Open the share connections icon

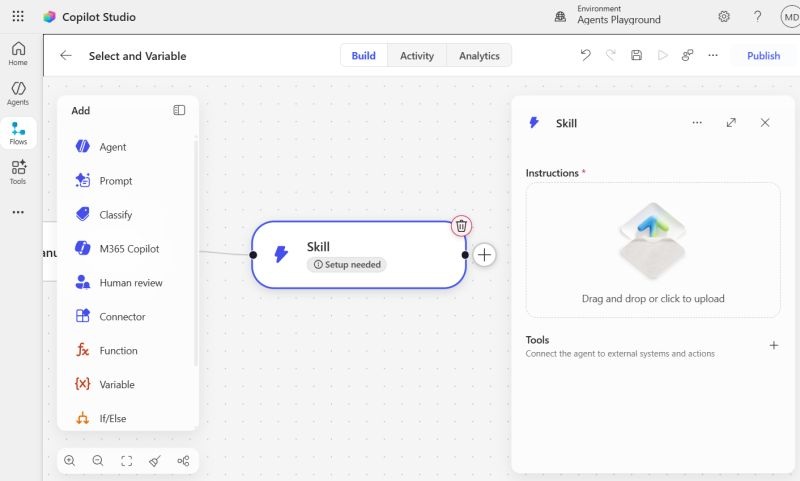[x=687, y=55]
